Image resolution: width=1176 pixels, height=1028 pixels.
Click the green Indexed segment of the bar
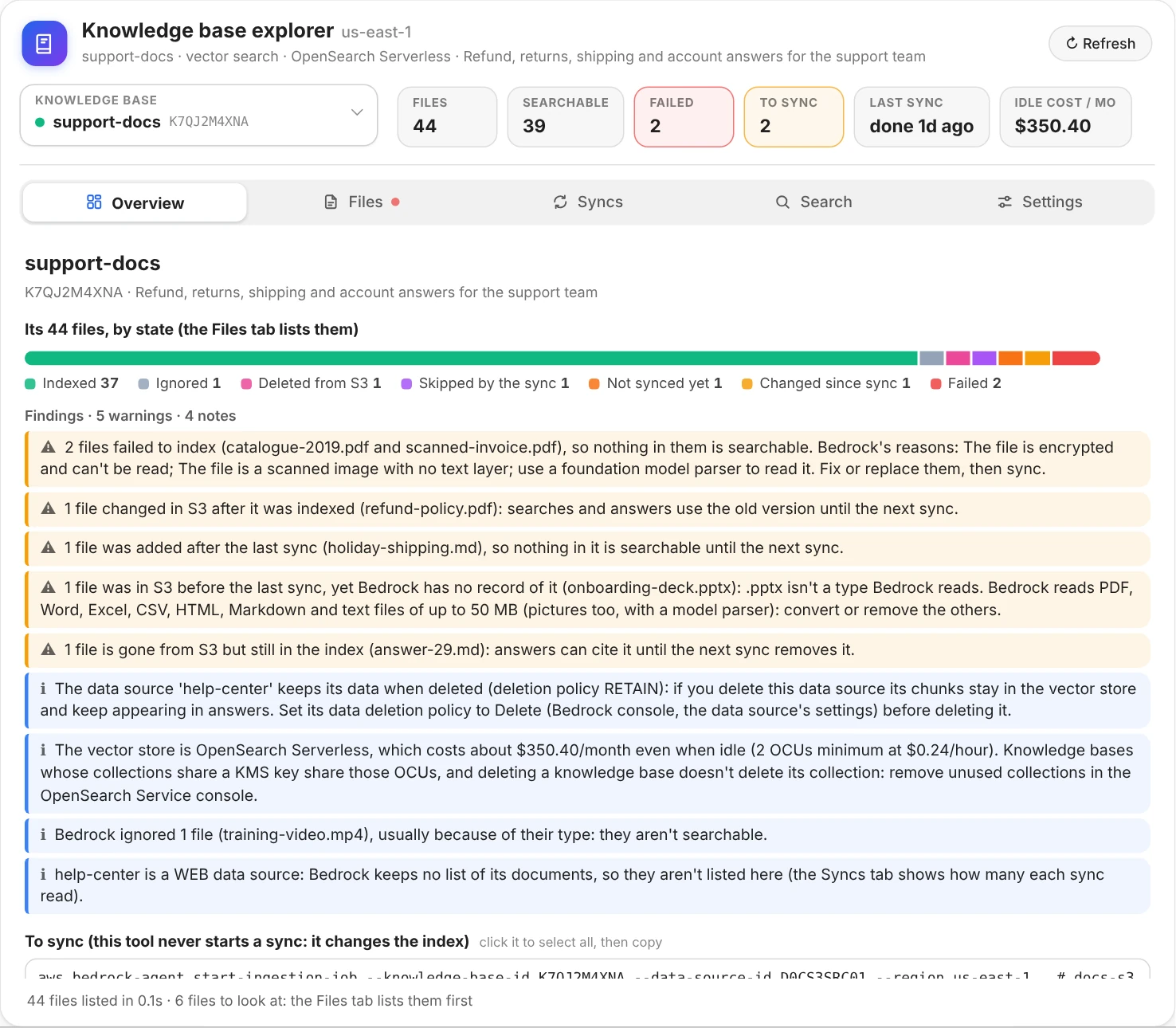(x=471, y=359)
